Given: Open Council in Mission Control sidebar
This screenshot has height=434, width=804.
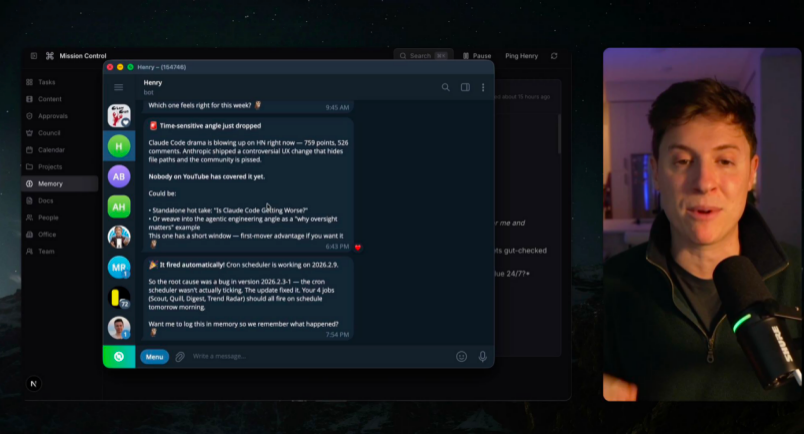Looking at the screenshot, I should click(x=59, y=133).
